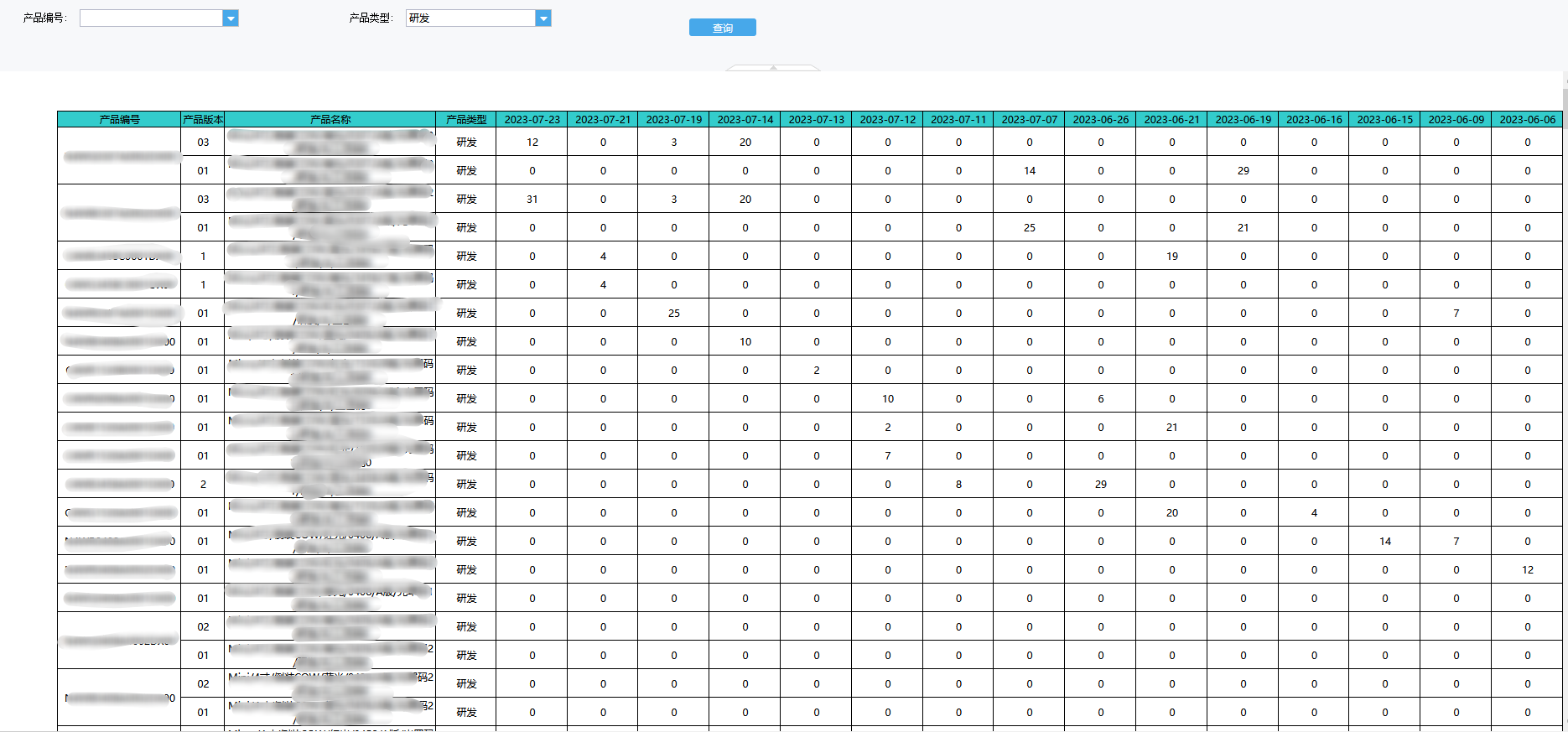Select the 2023-07-13 column header
Screen dimensions: 1568x732
pyautogui.click(x=817, y=119)
